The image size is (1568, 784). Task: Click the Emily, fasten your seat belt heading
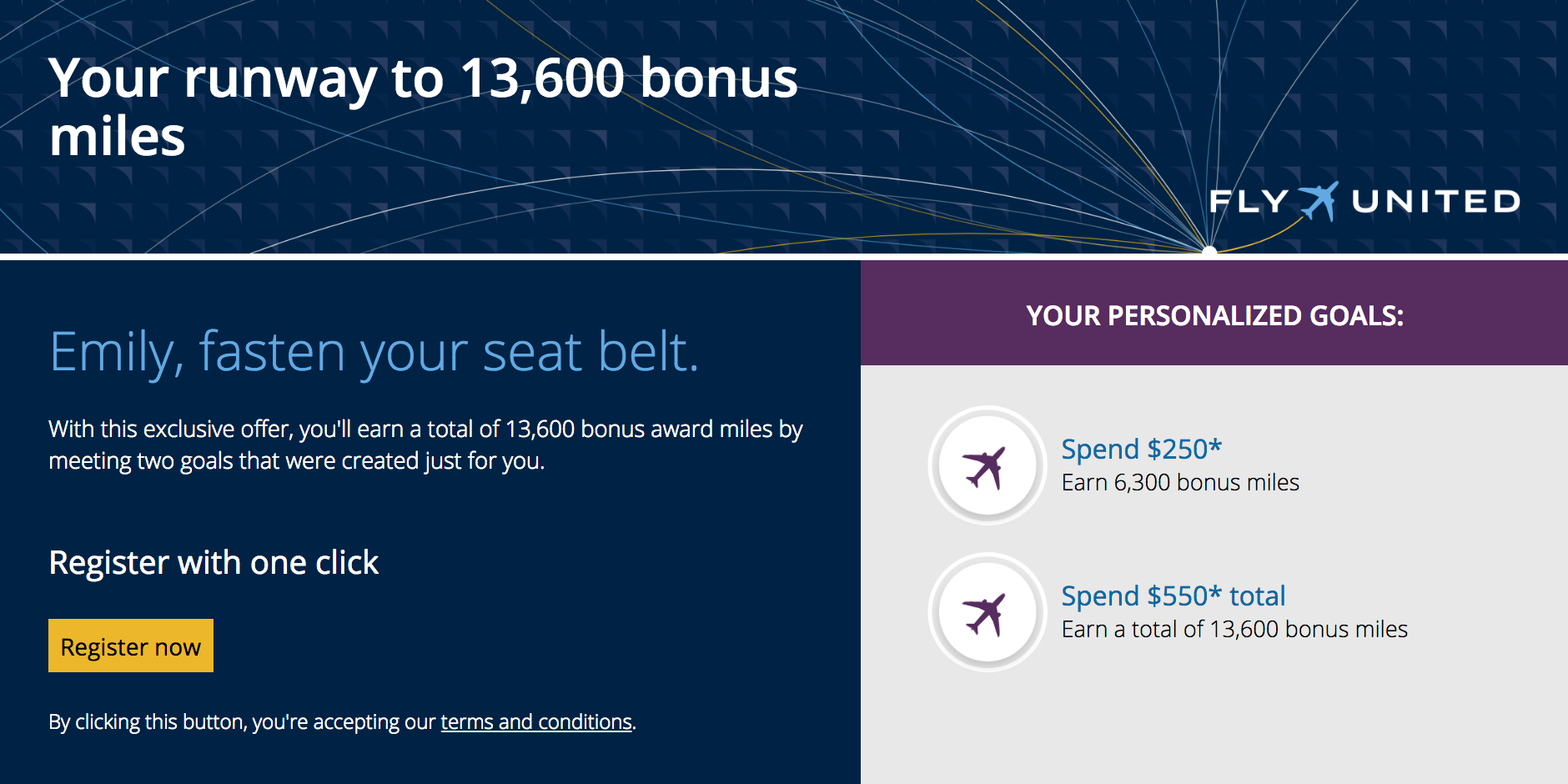[x=374, y=351]
